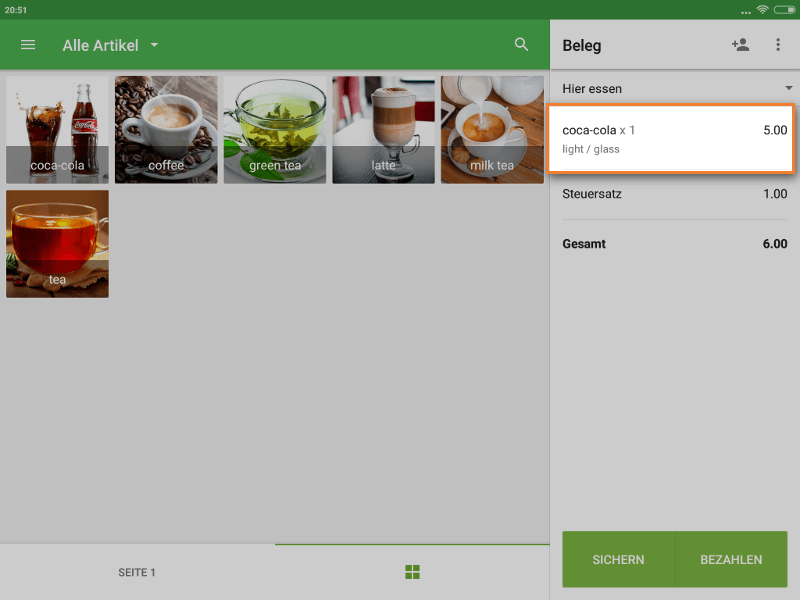Viewport: 800px width, 600px height.
Task: Open the receipt three-dot overflow menu
Action: point(778,45)
